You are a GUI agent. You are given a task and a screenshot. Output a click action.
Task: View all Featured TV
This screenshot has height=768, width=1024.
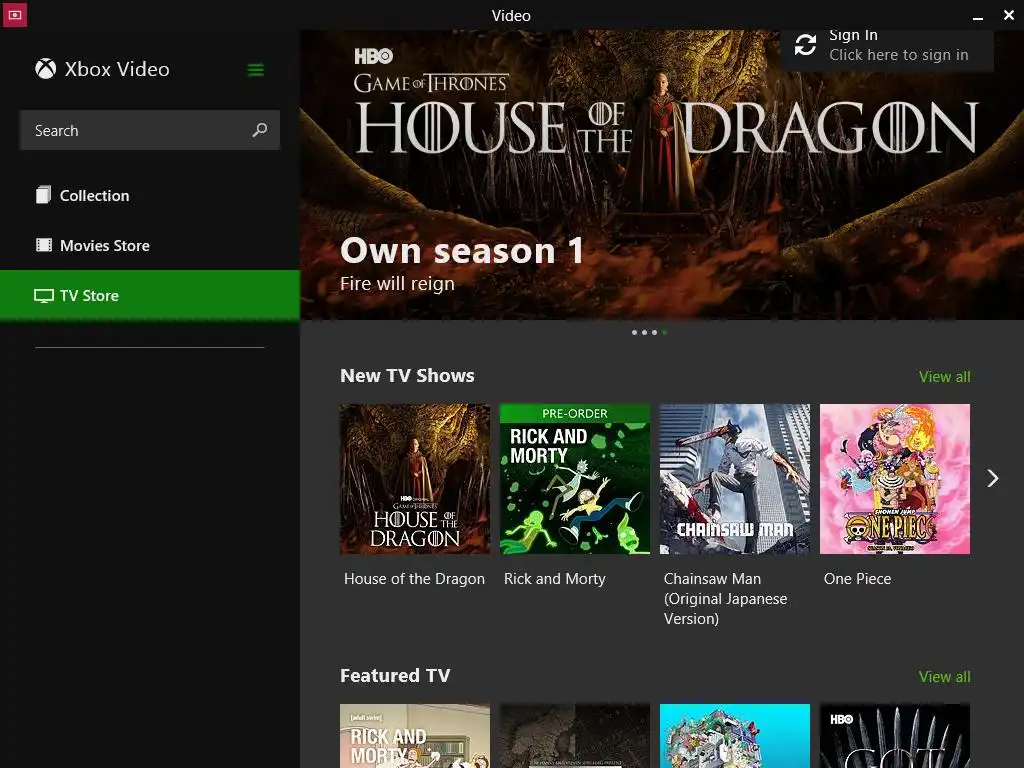[944, 677]
